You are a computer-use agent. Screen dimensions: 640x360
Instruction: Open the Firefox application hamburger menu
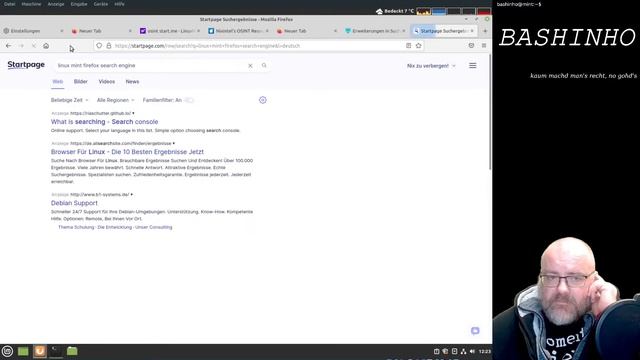click(484, 46)
